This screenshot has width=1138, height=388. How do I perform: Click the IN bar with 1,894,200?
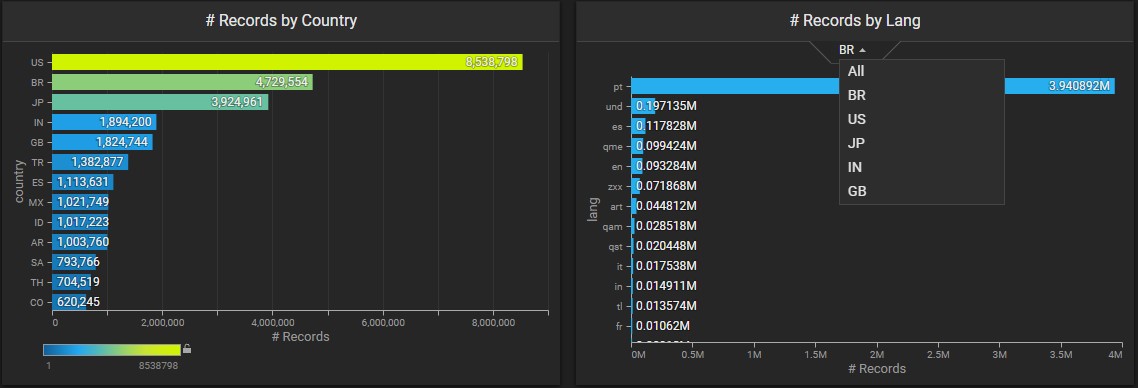[x=104, y=122]
